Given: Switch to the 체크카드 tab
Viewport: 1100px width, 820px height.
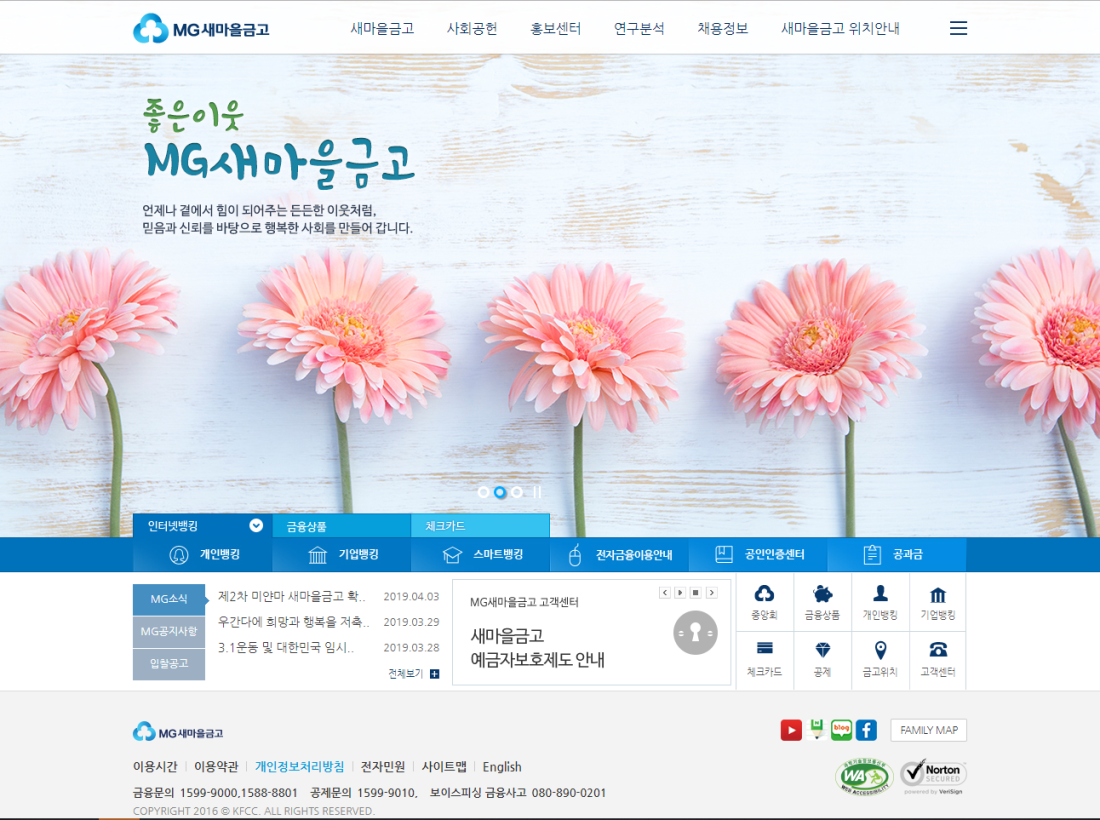Looking at the screenshot, I should [481, 526].
